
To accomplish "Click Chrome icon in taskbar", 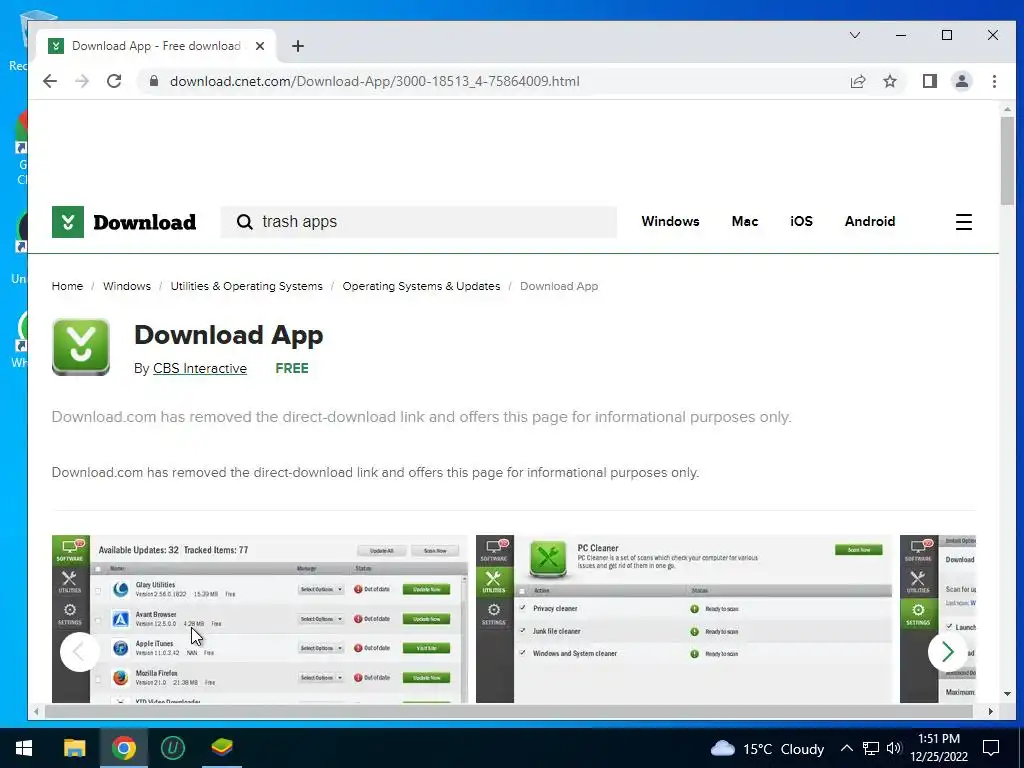I will [123, 748].
